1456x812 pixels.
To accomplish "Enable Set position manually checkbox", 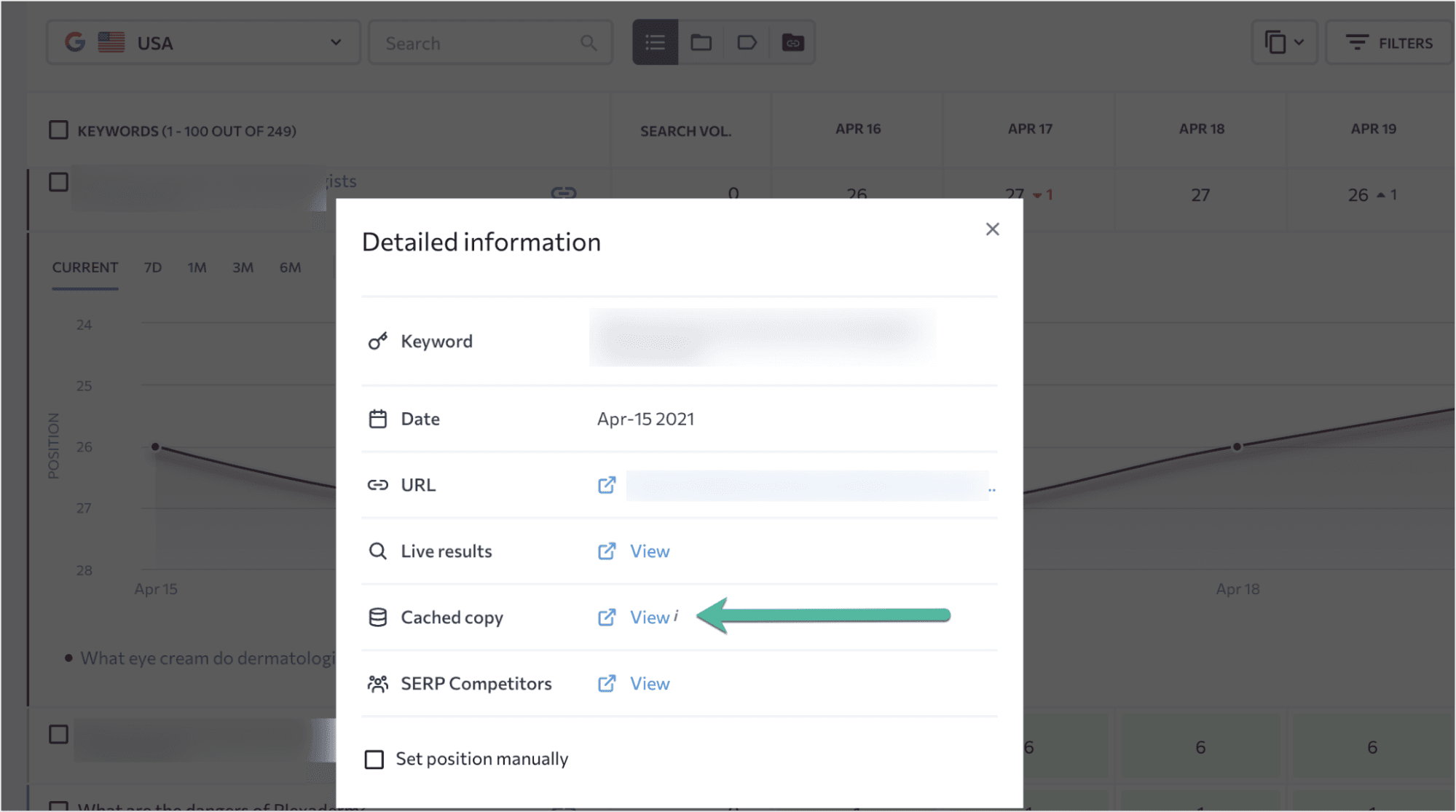I will point(374,760).
